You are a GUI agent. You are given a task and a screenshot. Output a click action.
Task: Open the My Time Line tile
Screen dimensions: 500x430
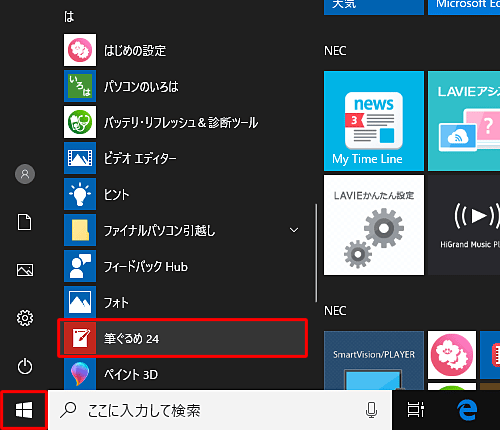point(374,121)
